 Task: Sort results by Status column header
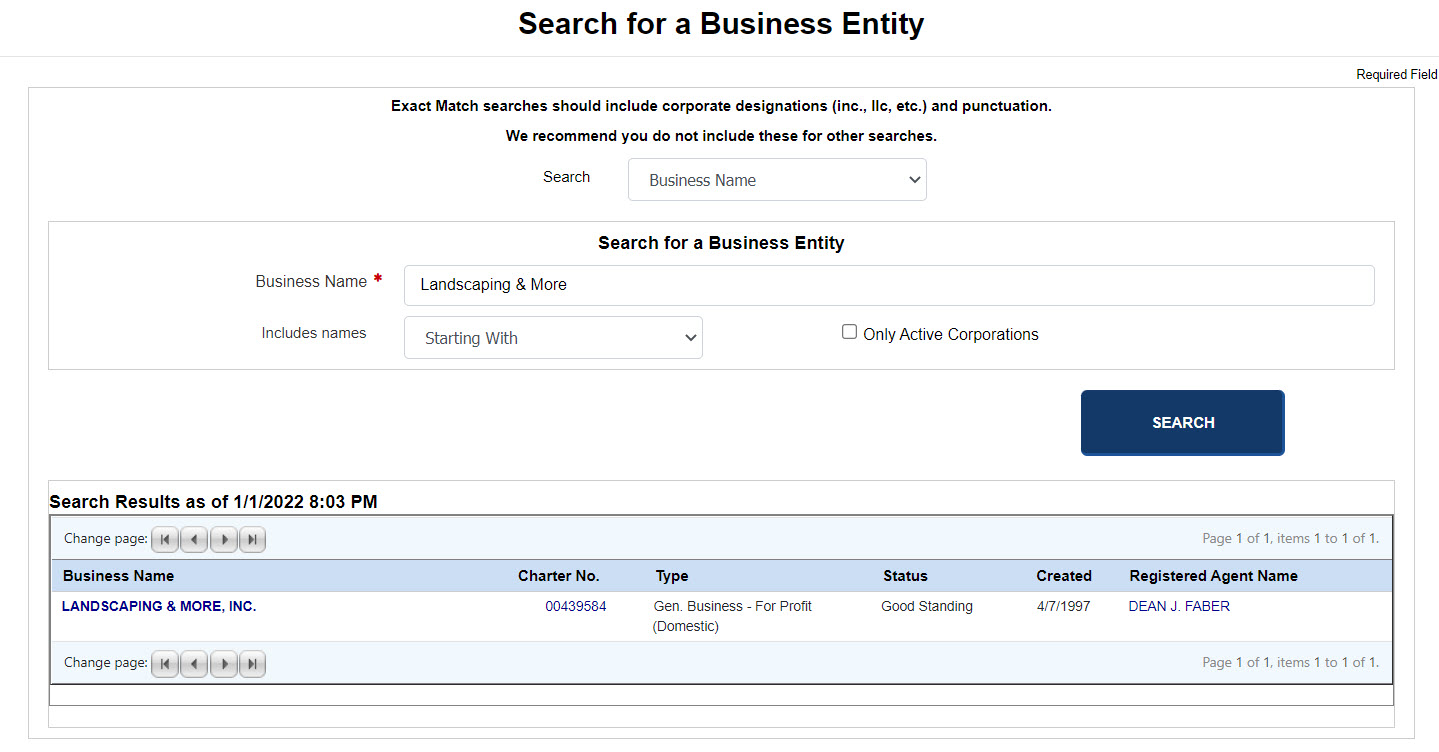tap(905, 576)
